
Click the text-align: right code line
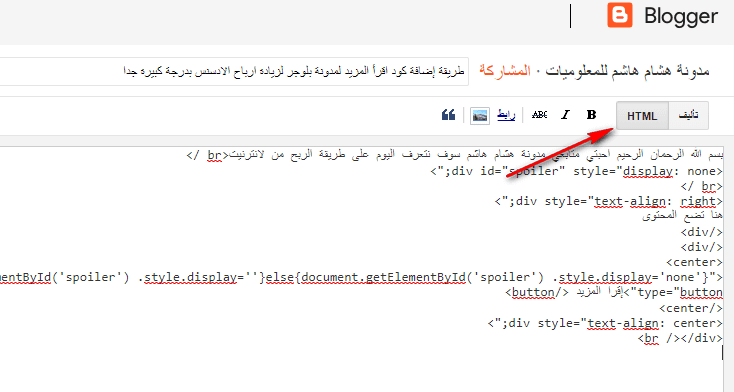(x=609, y=202)
